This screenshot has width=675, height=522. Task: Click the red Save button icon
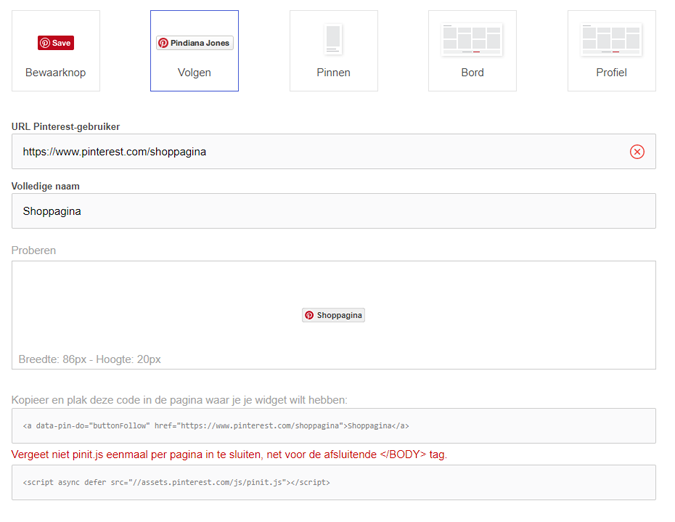(x=56, y=43)
